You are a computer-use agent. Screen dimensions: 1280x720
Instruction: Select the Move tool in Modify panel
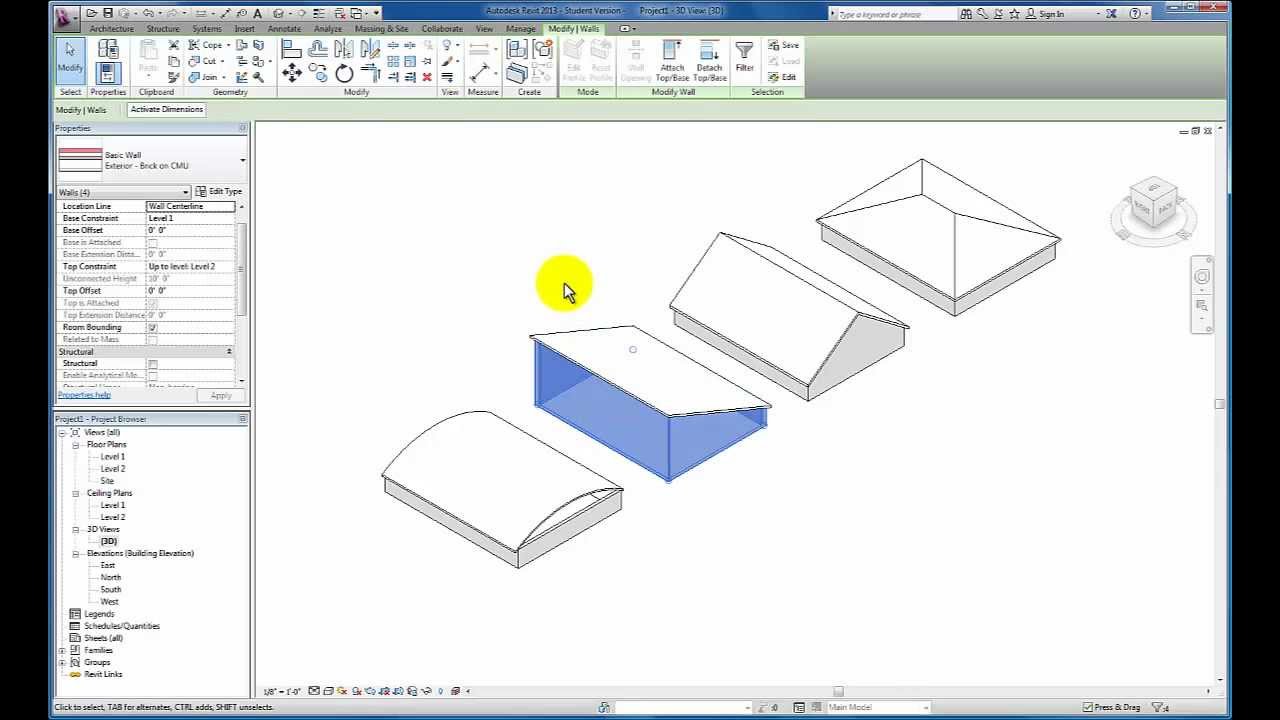click(292, 72)
